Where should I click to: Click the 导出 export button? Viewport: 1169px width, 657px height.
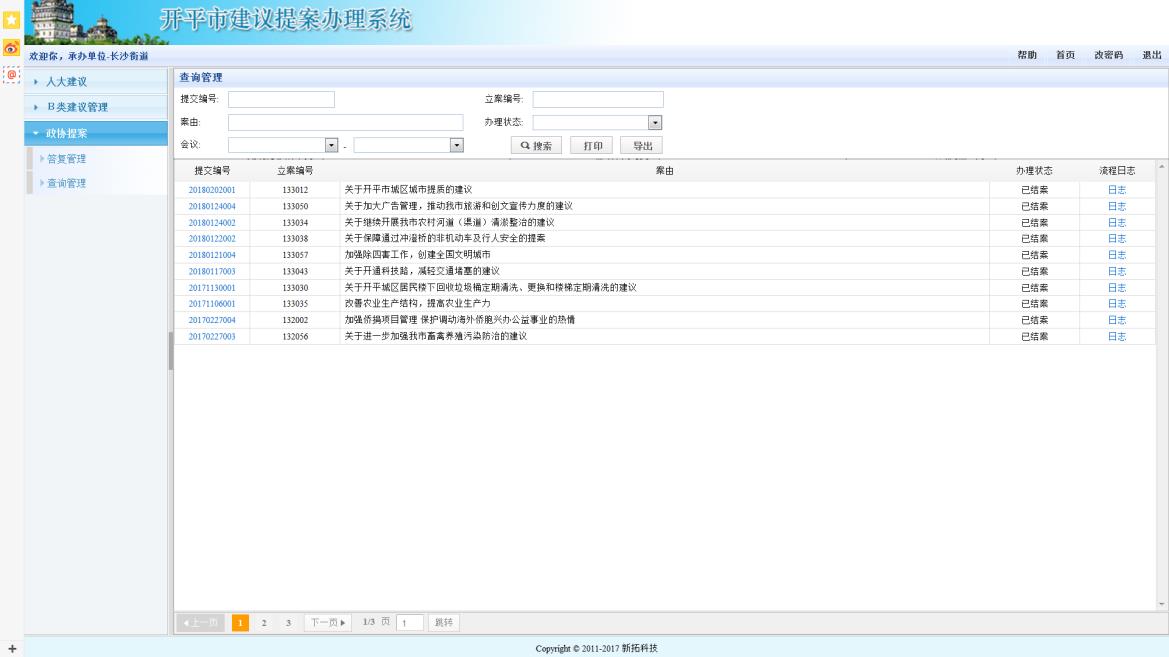(641, 146)
